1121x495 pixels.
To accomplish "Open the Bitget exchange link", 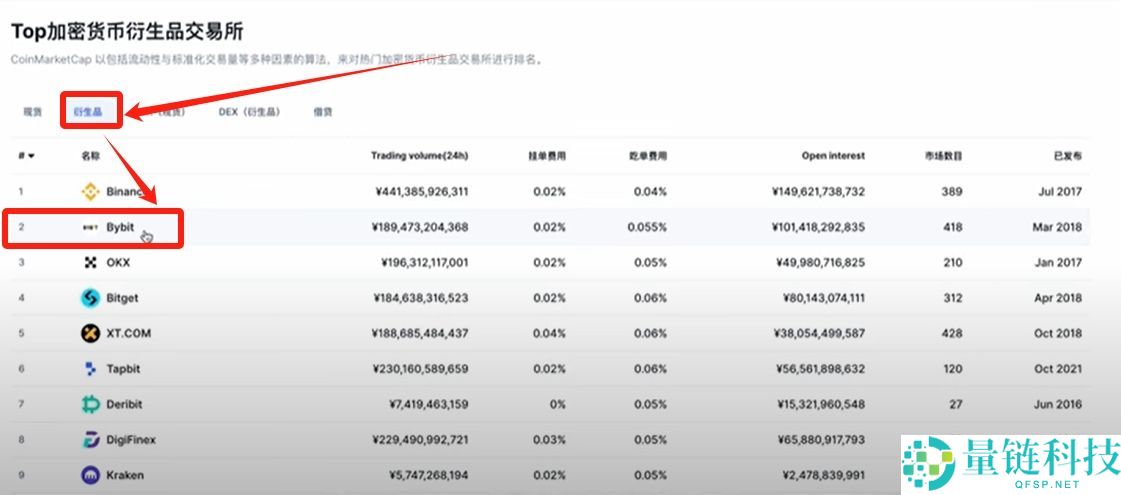I will tap(122, 298).
